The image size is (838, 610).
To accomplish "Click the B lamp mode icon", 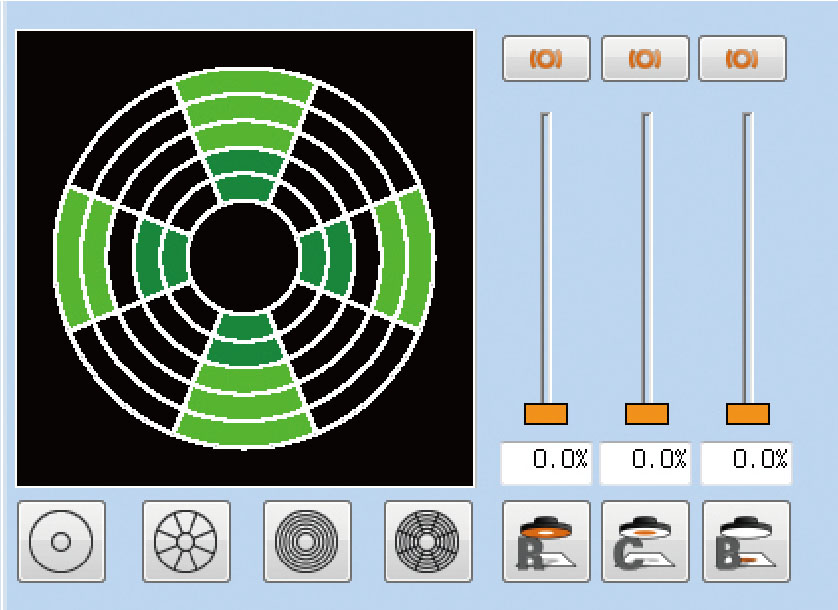I will tap(746, 541).
